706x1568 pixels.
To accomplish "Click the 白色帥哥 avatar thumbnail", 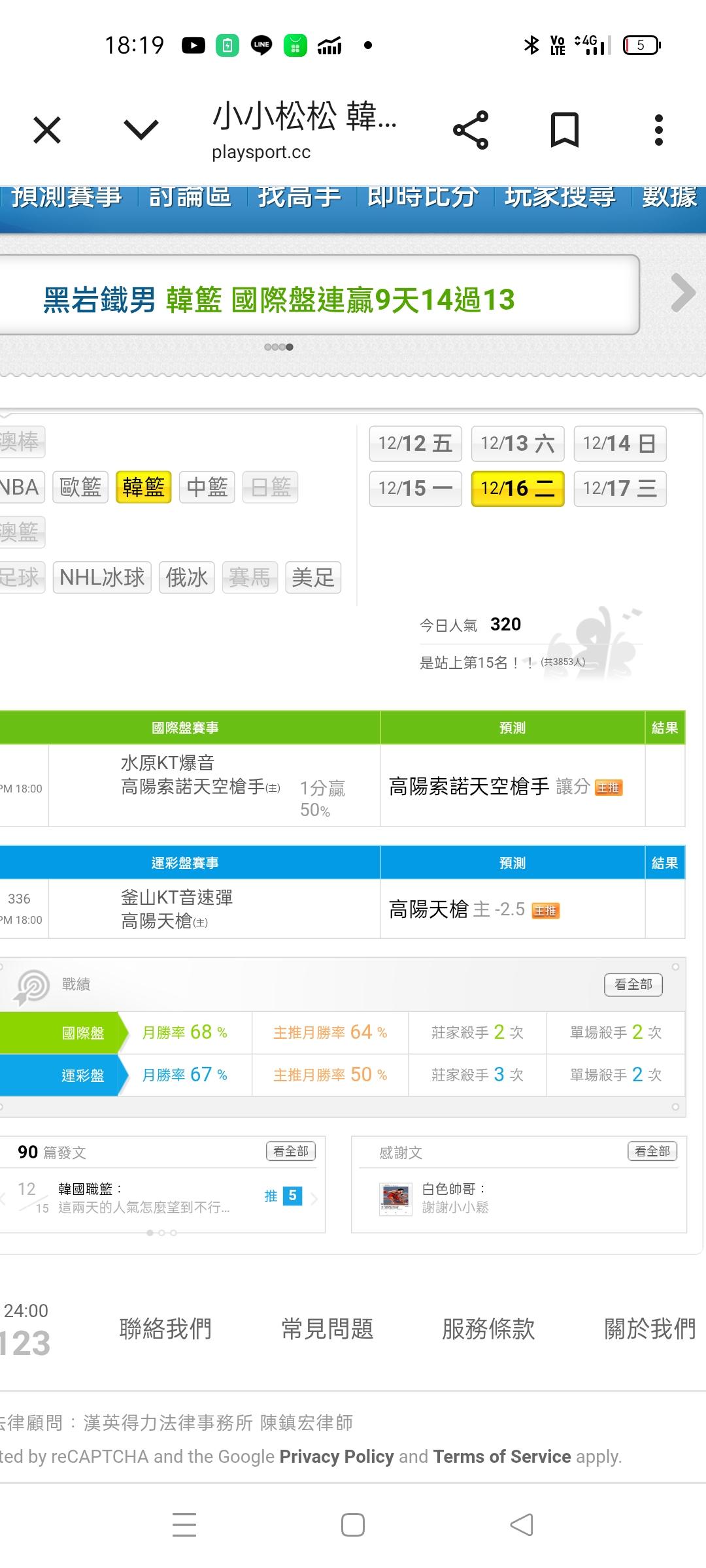I will (395, 1199).
